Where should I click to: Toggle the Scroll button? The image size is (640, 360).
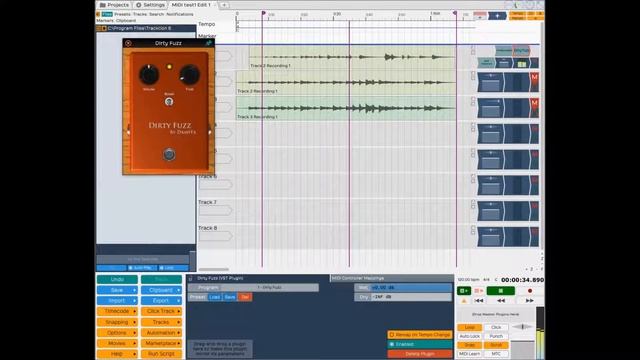coord(496,345)
